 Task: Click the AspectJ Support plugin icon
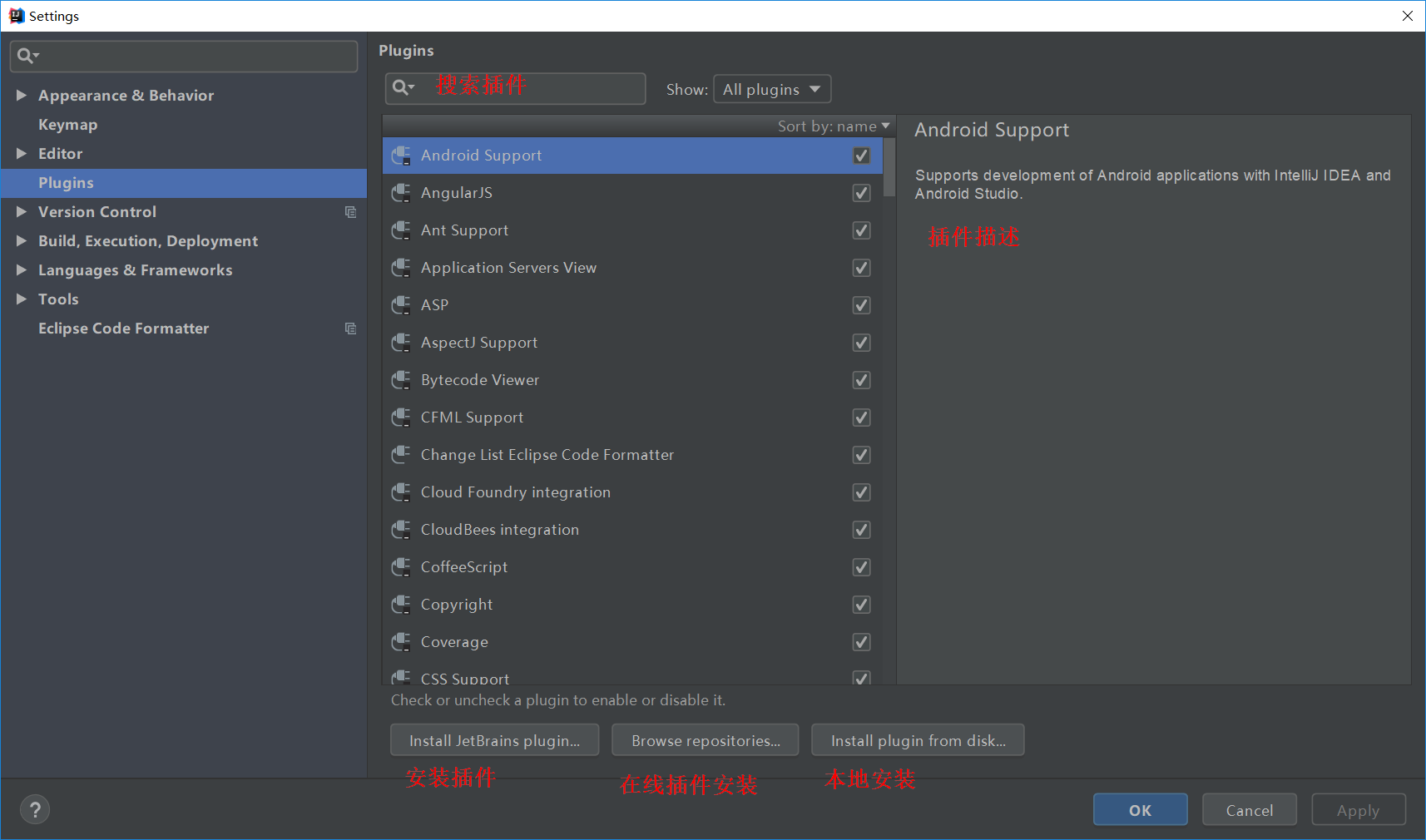click(x=401, y=343)
